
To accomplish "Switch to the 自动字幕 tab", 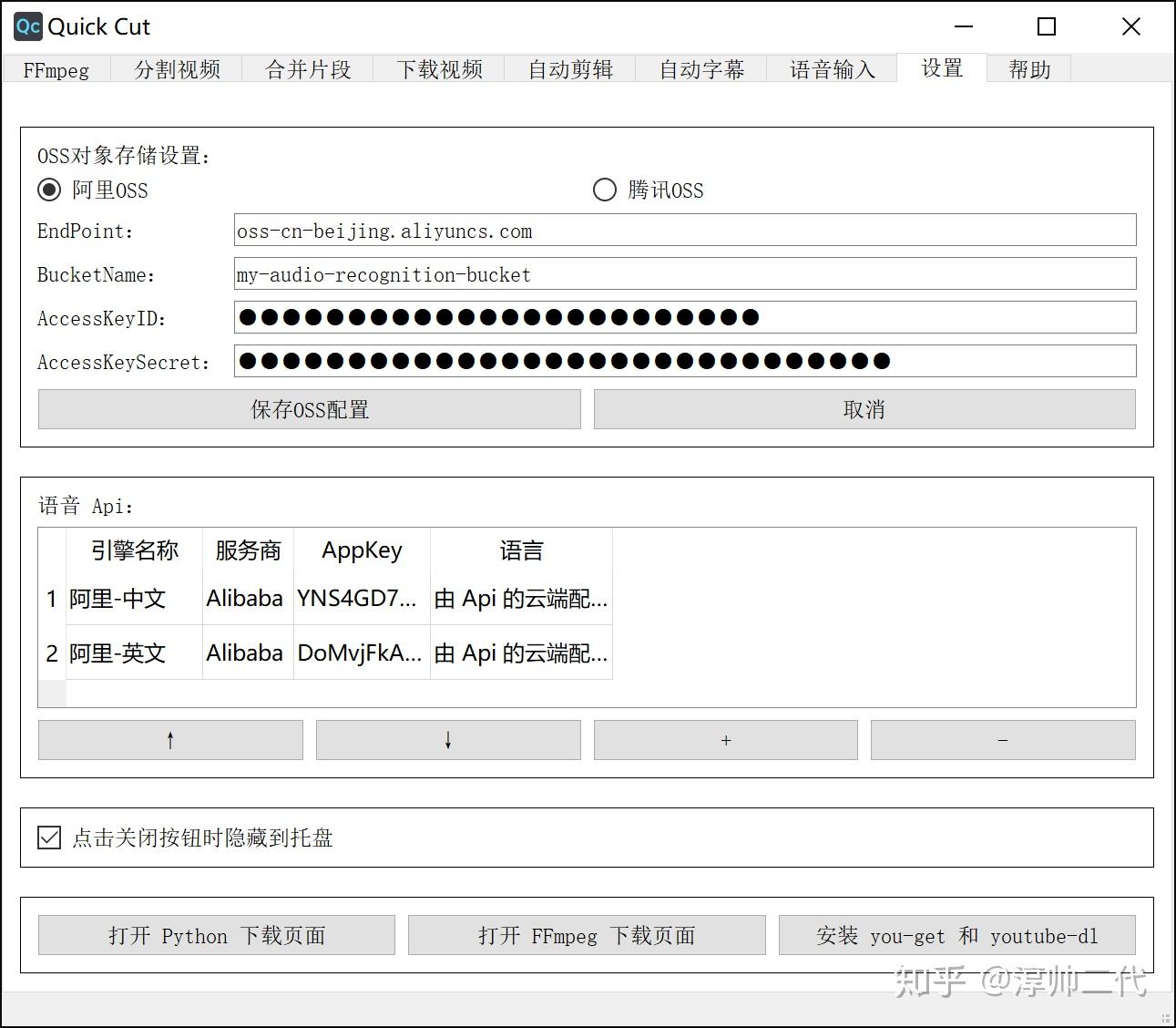I will (700, 68).
